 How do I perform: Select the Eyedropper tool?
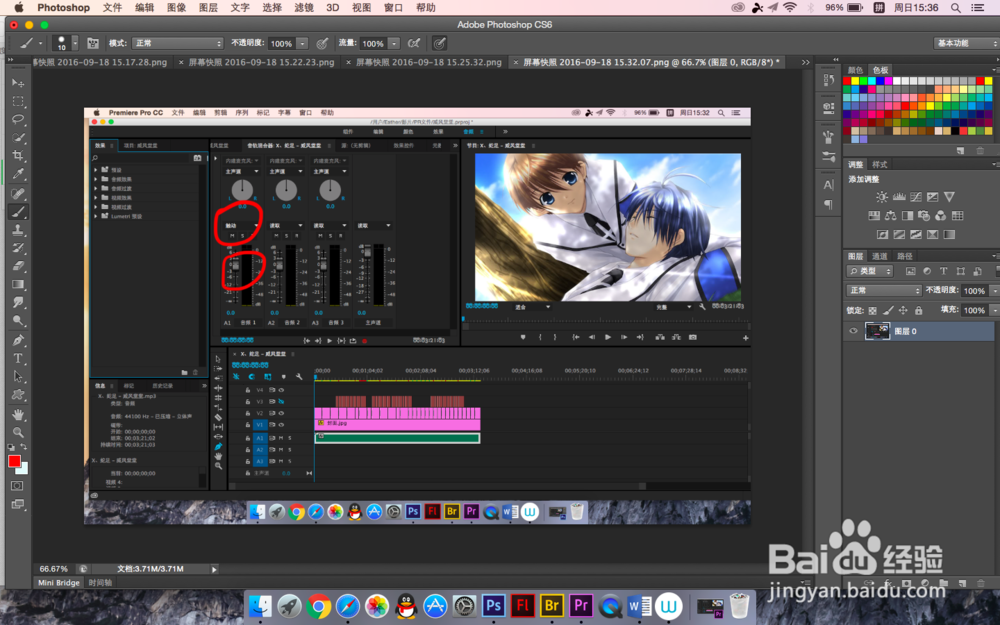pyautogui.click(x=18, y=174)
